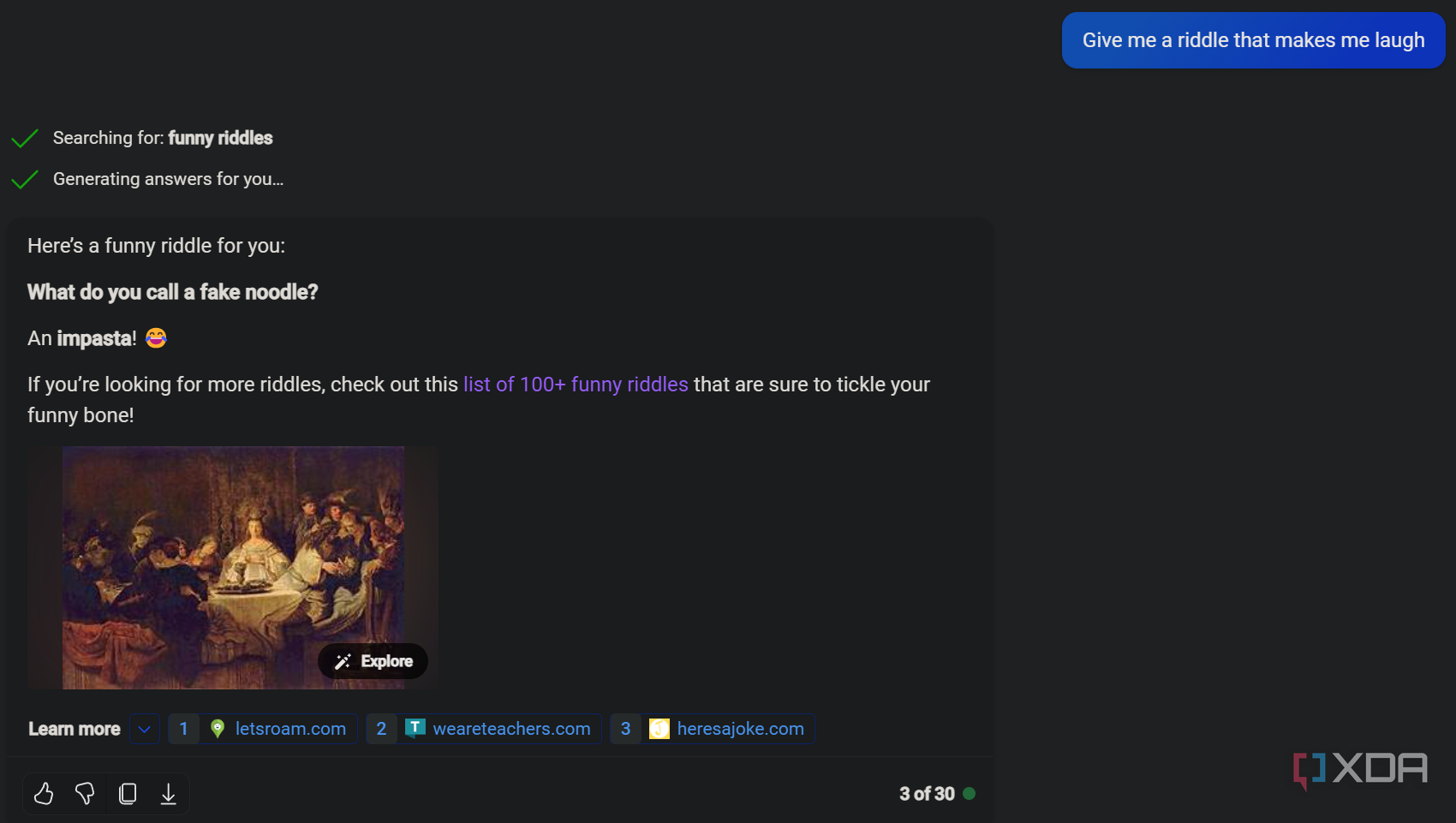Click the heresajoke.com favicon
This screenshot has height=823, width=1456.
tap(659, 729)
